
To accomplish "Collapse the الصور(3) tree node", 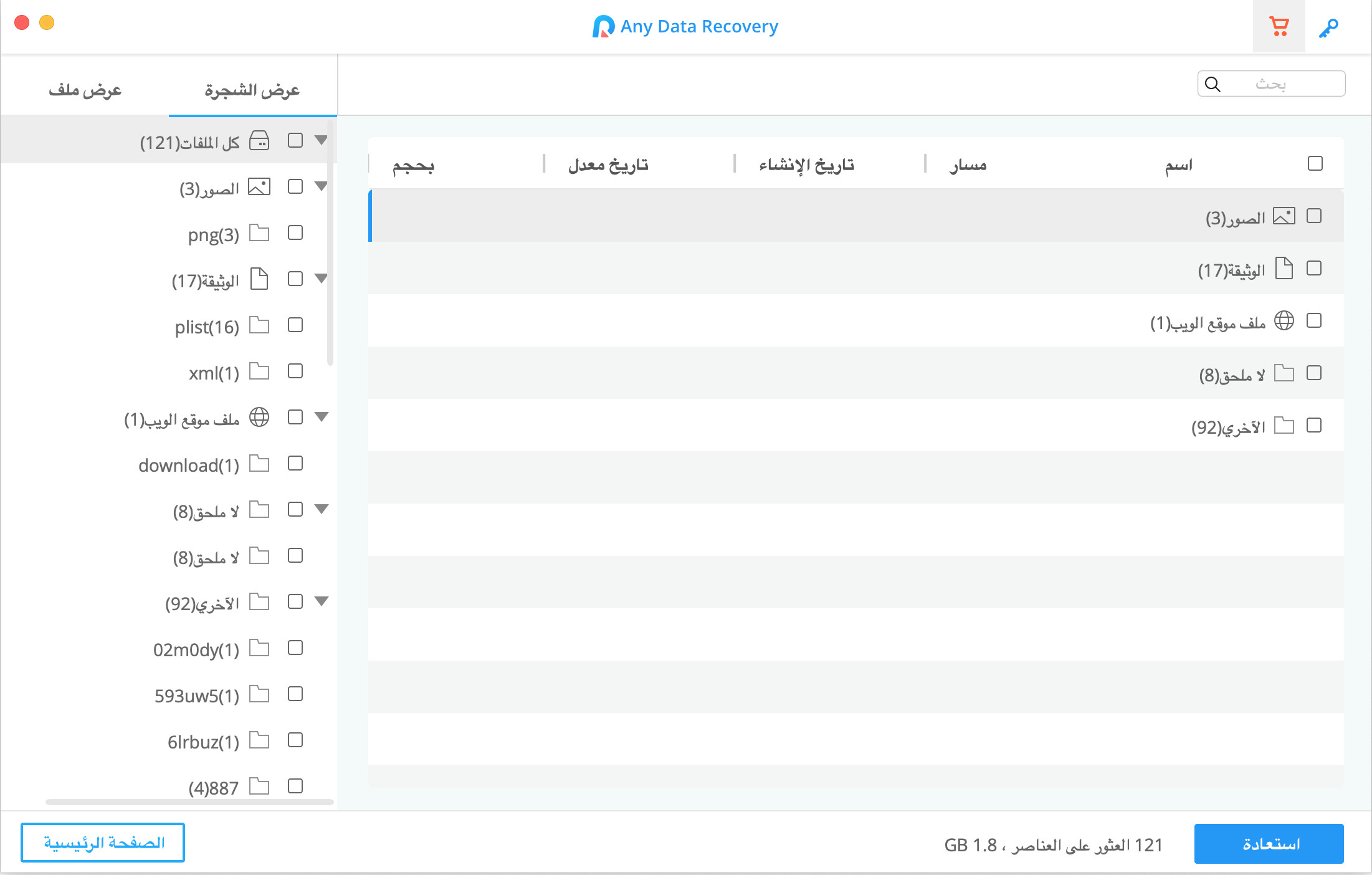I will click(321, 186).
